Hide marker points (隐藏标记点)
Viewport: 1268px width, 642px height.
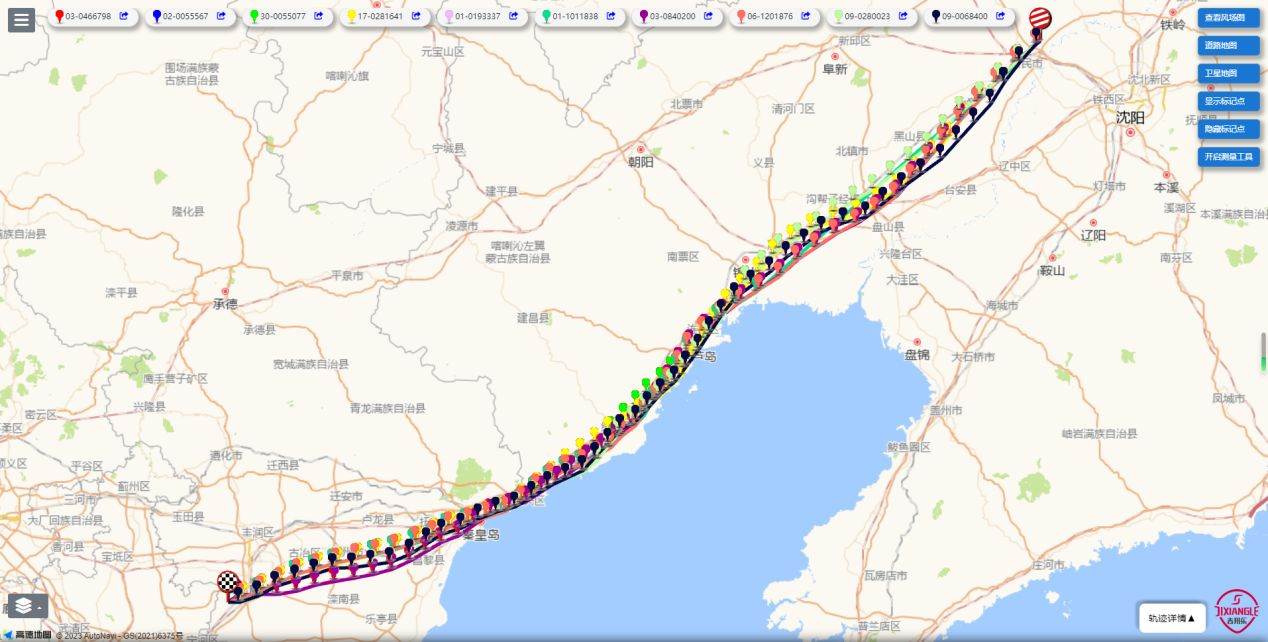1228,129
